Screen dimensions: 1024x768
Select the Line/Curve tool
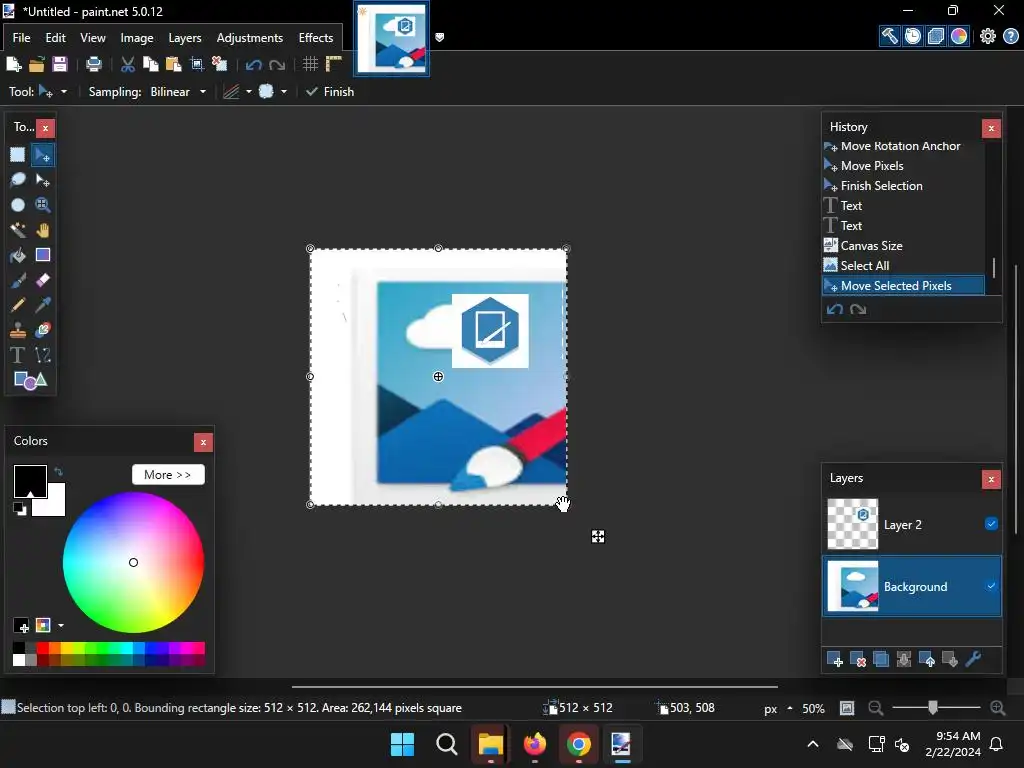point(42,355)
